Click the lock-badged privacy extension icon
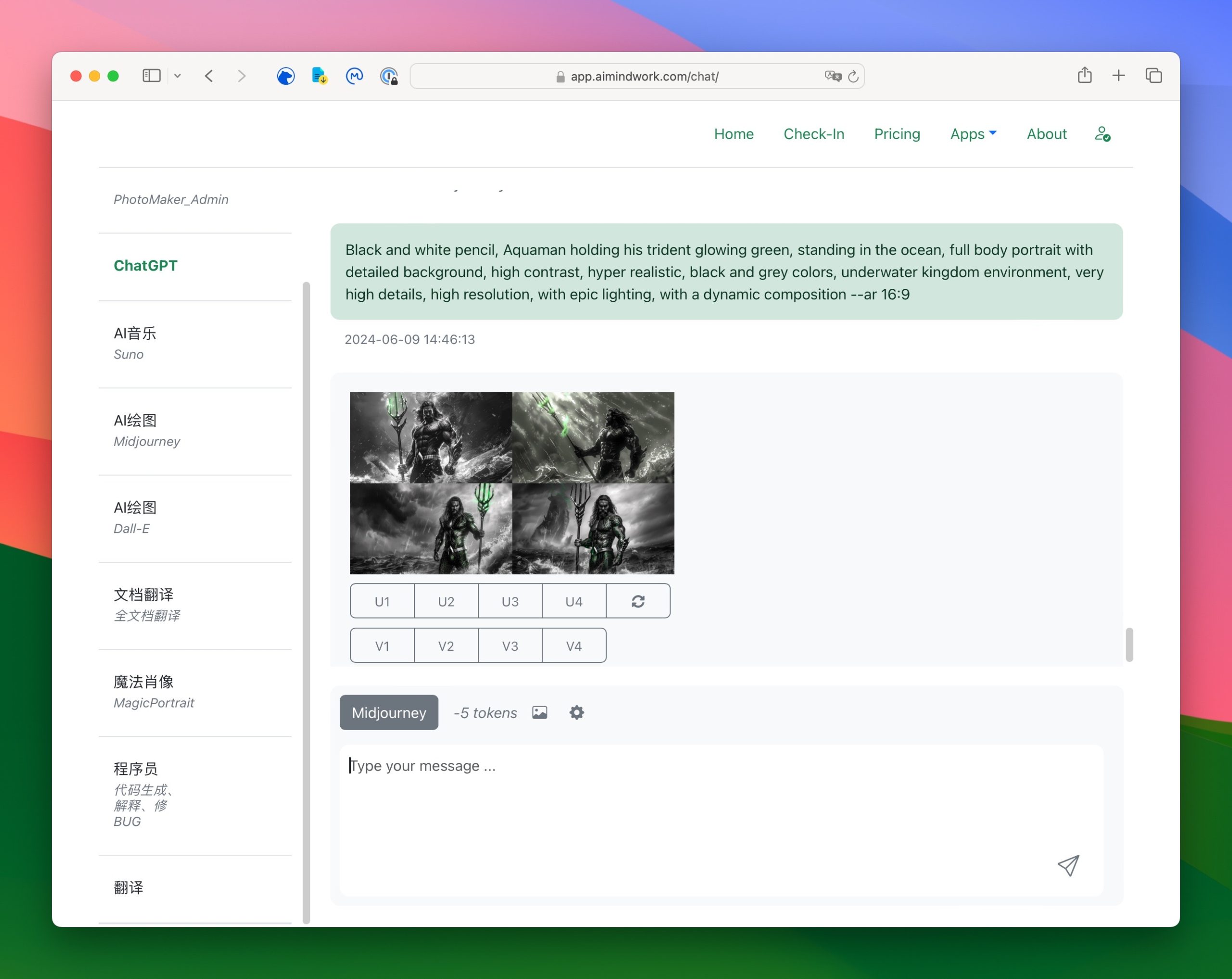The width and height of the screenshot is (1232, 979). [389, 76]
